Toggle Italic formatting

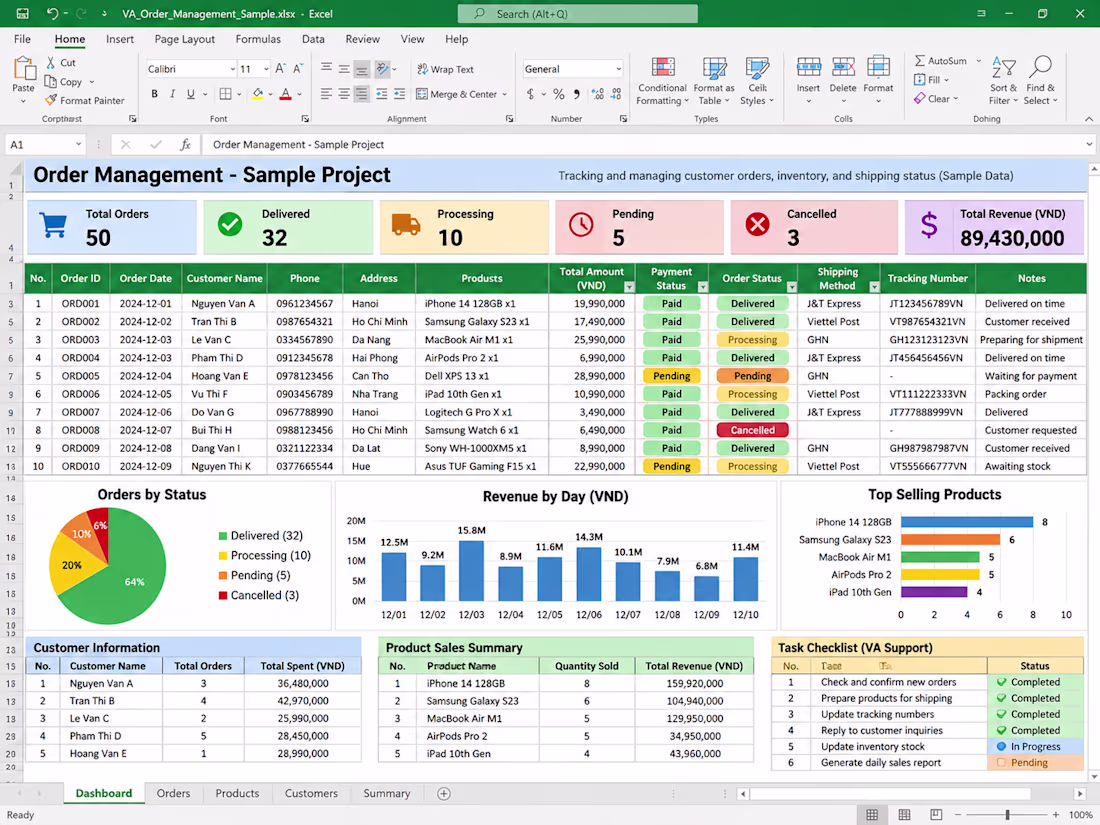(173, 94)
